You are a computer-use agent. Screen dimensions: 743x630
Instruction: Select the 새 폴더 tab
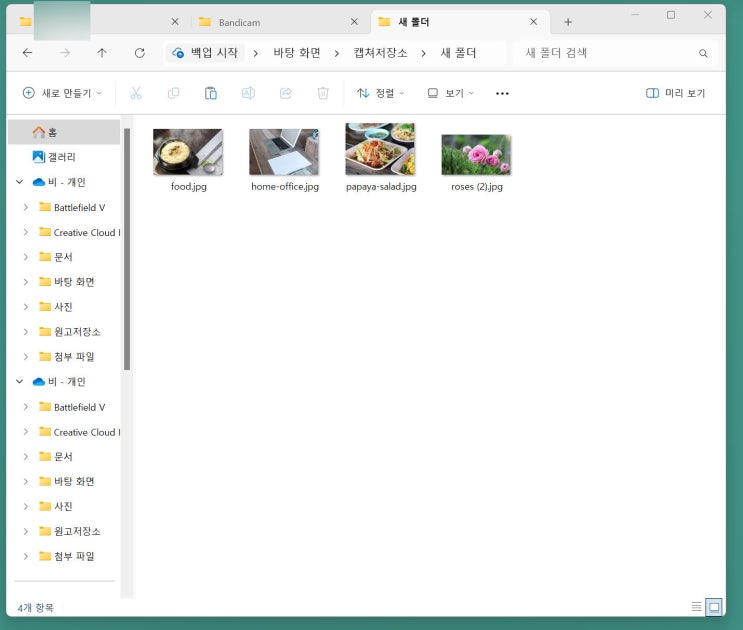point(460,22)
